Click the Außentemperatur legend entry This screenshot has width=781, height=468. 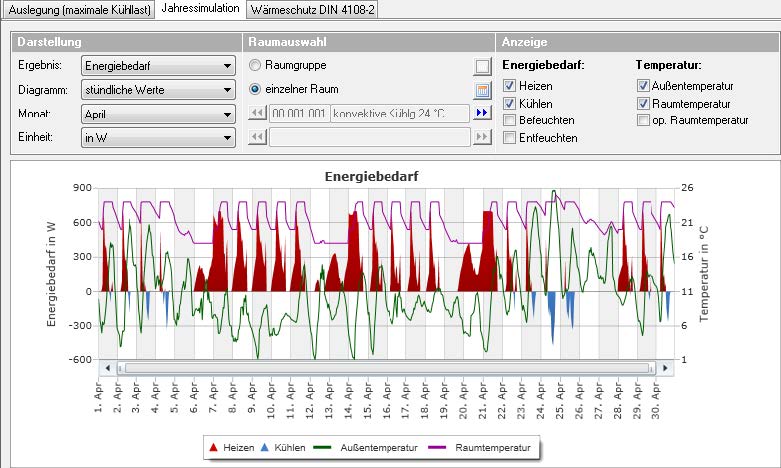point(366,448)
